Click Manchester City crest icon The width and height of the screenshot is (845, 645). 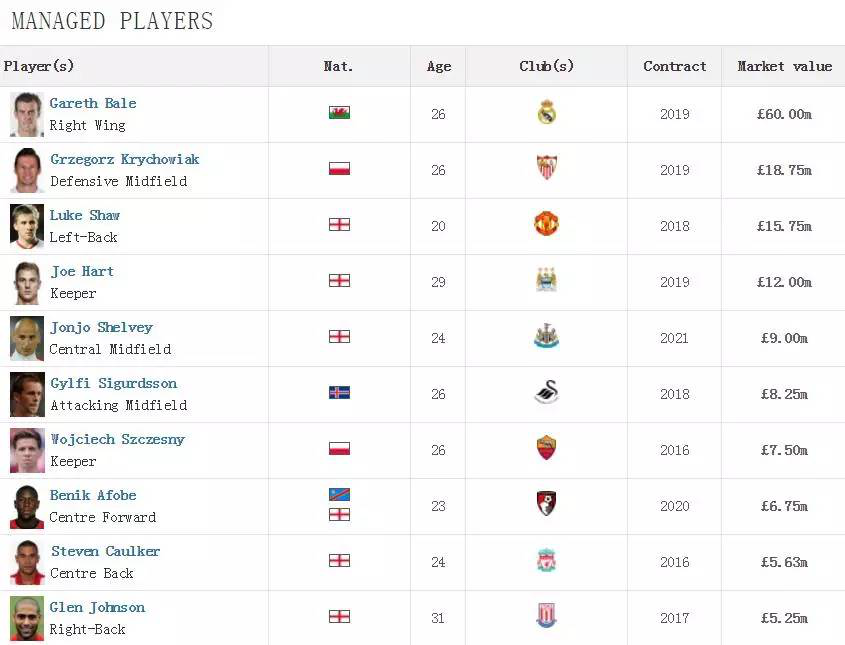click(x=546, y=280)
